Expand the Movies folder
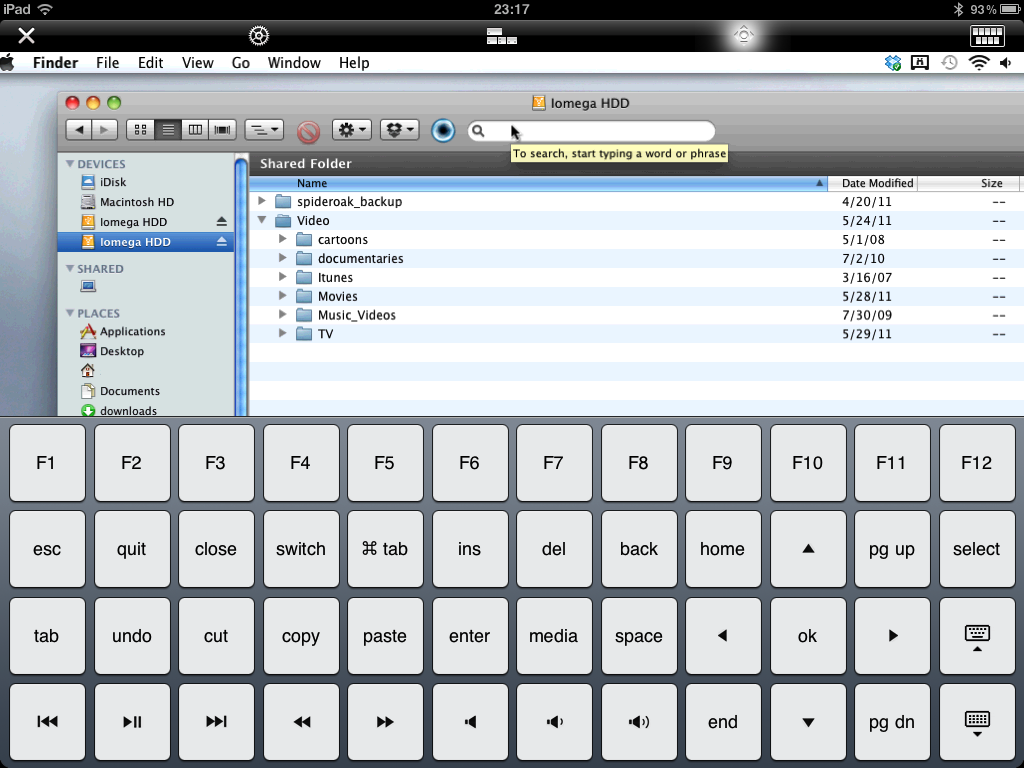1024x768 pixels. tap(283, 296)
